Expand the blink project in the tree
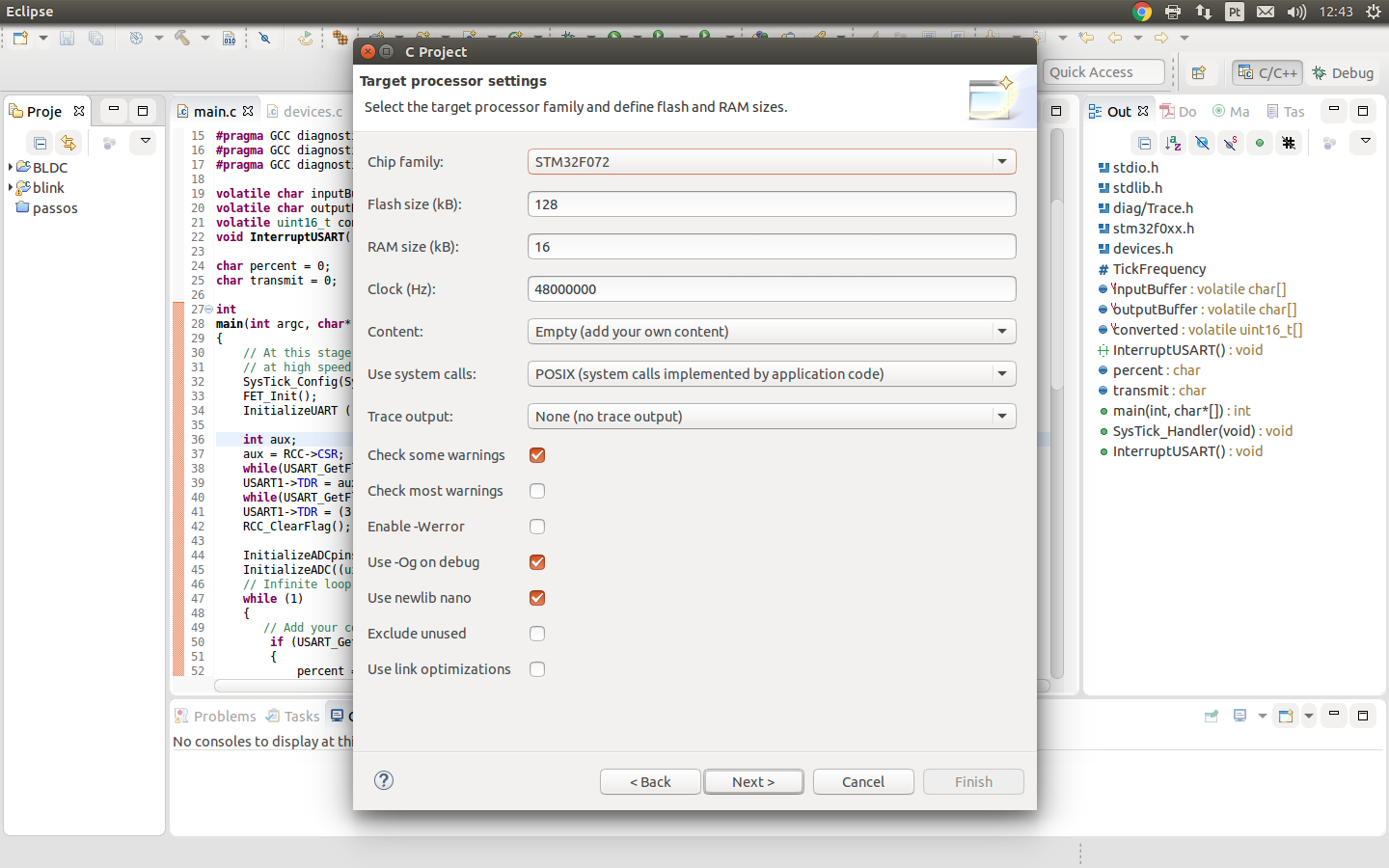 [x=11, y=187]
